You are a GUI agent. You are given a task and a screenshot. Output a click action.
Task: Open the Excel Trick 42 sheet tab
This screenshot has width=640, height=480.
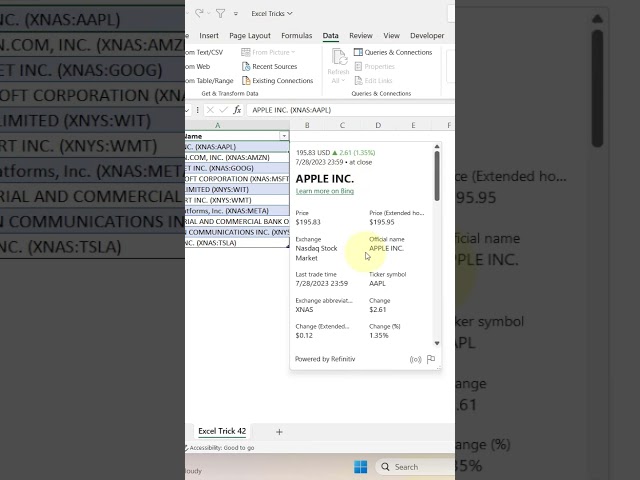point(222,431)
